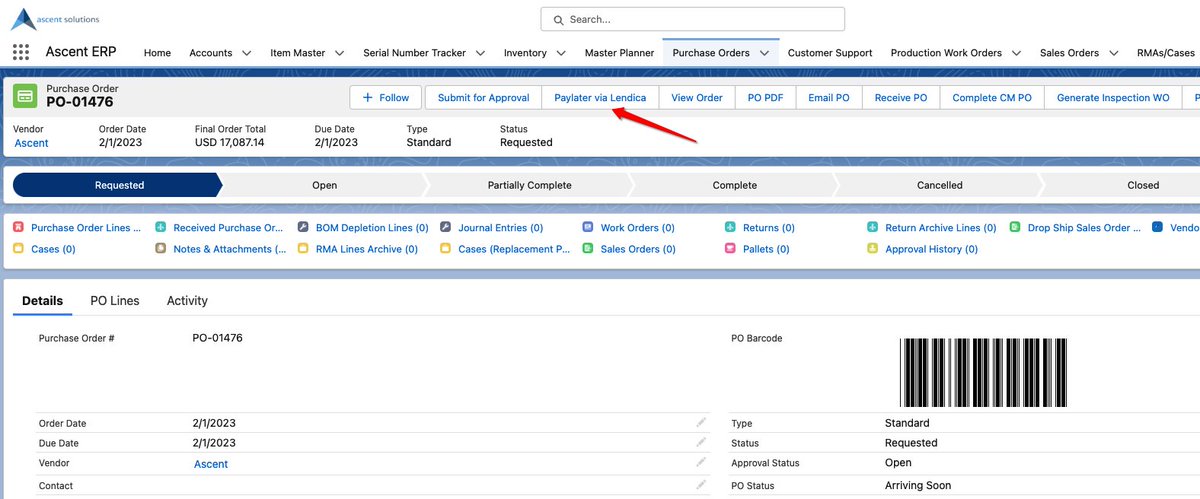Open the Ascent vendor link in header
The height and width of the screenshot is (499, 1200).
31,143
